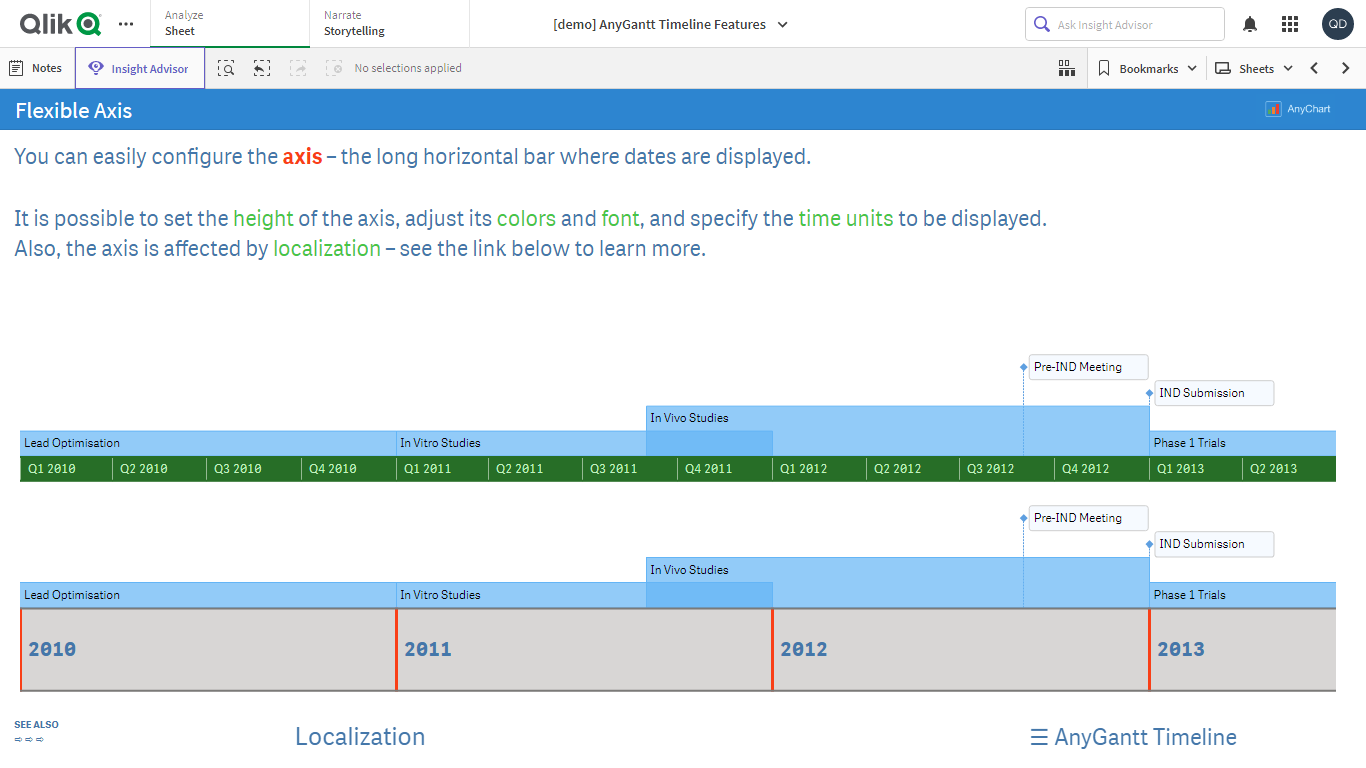Click the Qlik logo
The height and width of the screenshot is (768, 1366).
(61, 23)
